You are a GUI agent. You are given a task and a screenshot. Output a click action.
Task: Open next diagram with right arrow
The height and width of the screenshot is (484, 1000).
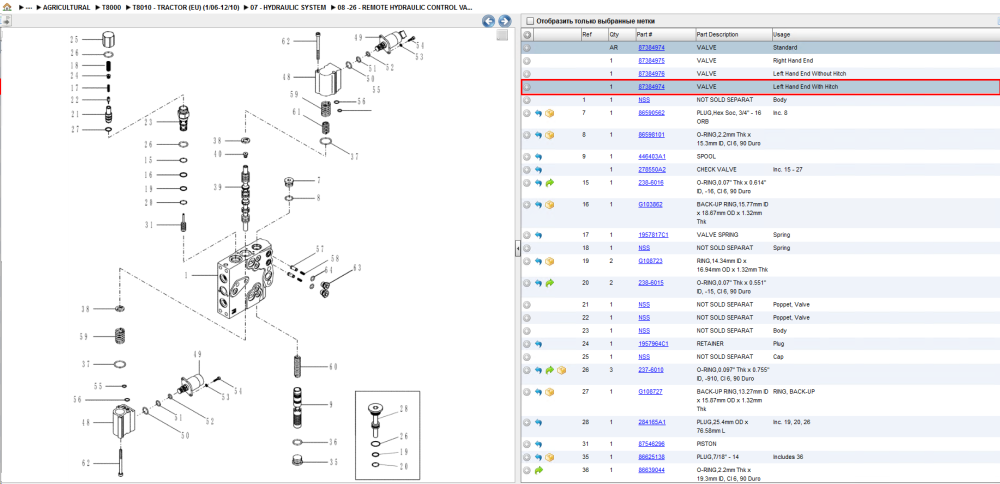click(x=504, y=21)
